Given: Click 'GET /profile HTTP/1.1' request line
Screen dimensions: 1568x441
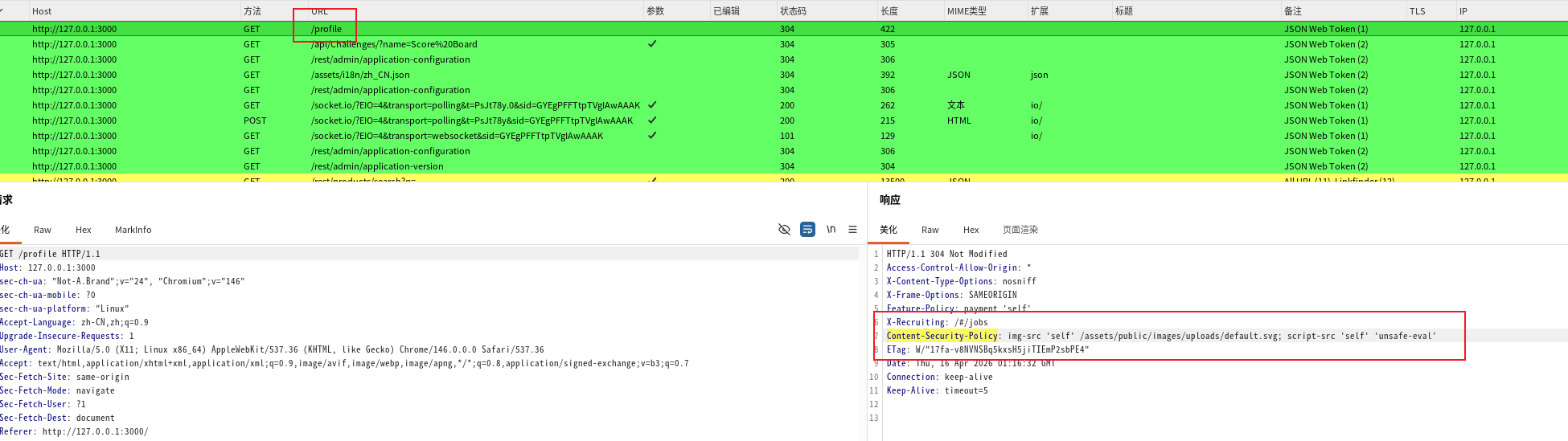Looking at the screenshot, I should (50, 254).
